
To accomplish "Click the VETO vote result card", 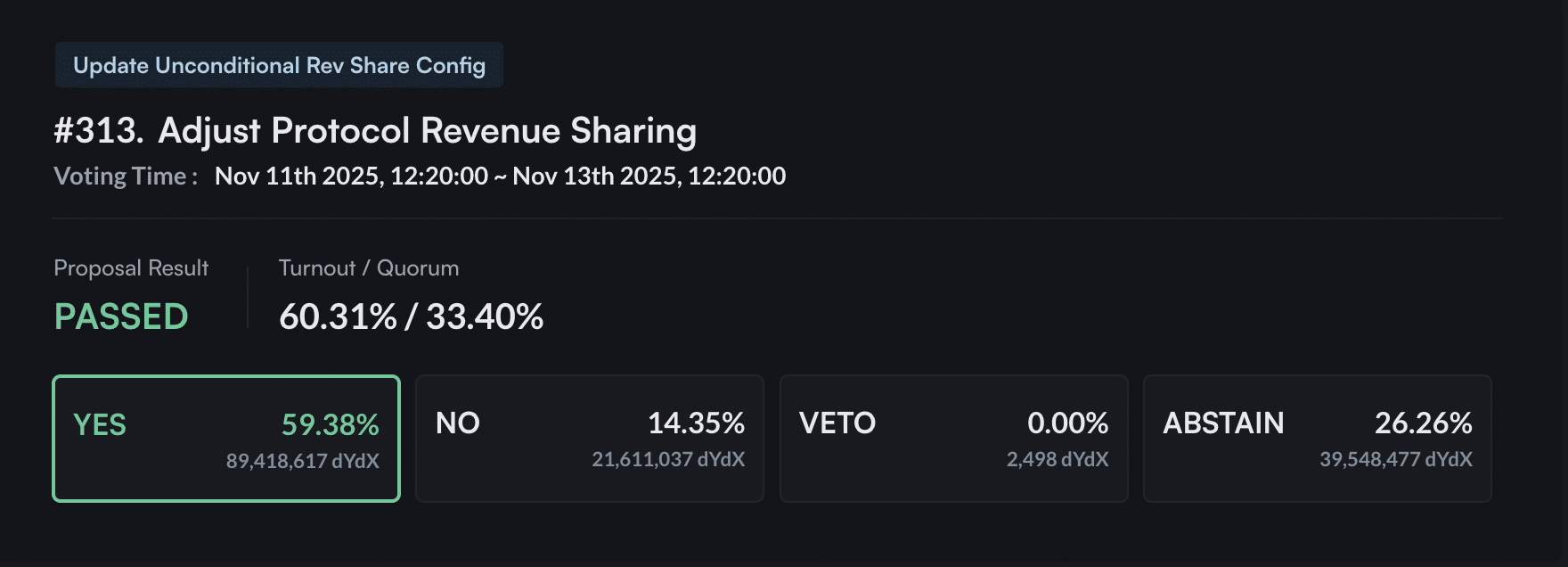I will point(954,438).
